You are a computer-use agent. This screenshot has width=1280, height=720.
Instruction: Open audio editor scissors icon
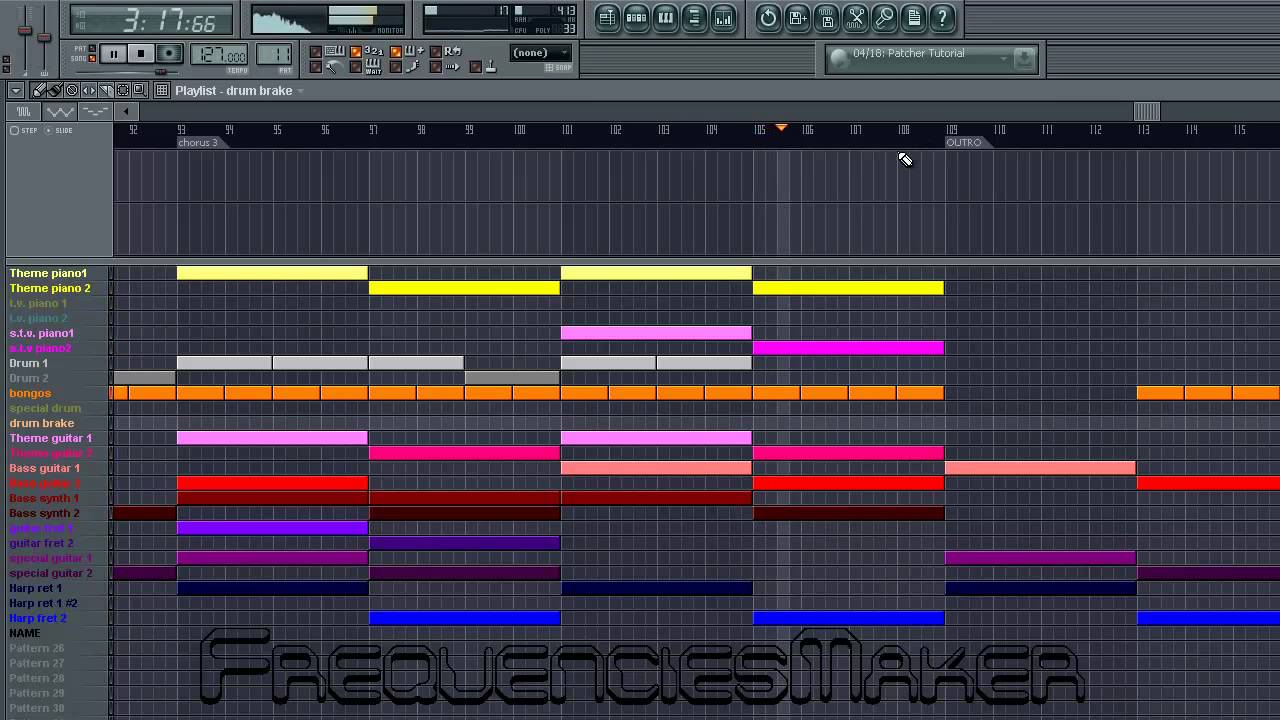(855, 17)
